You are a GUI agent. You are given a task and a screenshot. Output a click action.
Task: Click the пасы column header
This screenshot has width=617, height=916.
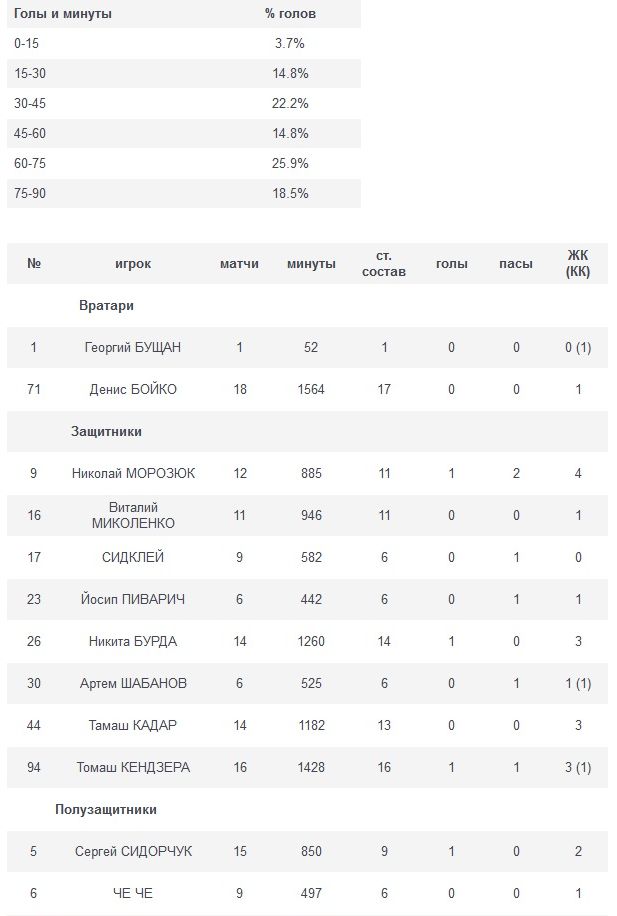coord(516,264)
